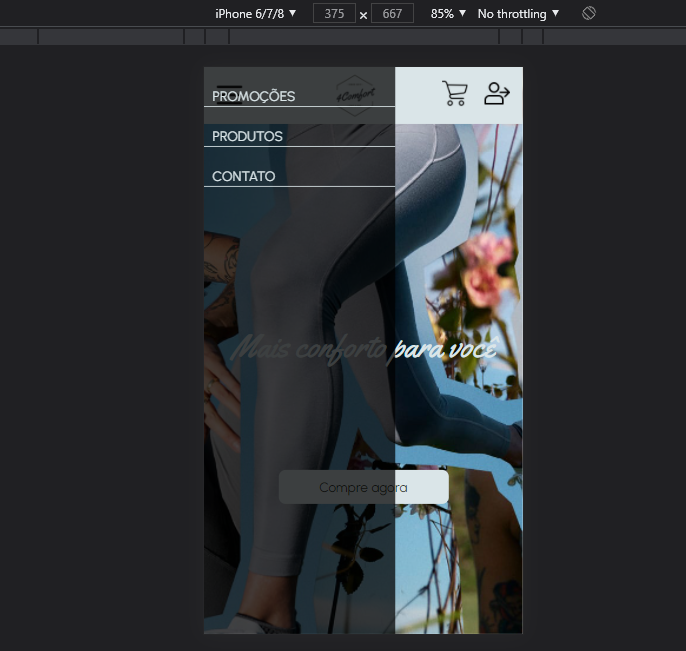Click the viewport height field 667
The width and height of the screenshot is (686, 651).
click(392, 14)
